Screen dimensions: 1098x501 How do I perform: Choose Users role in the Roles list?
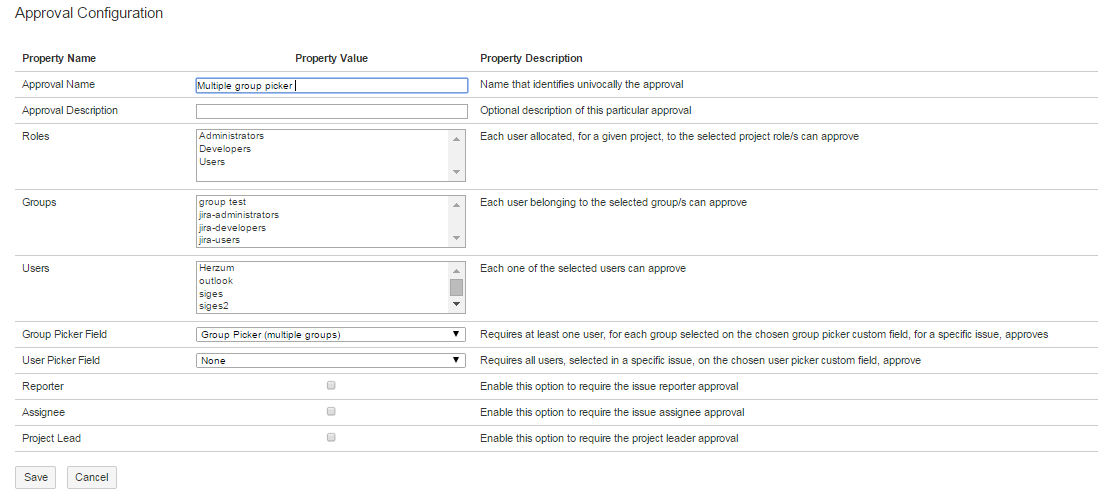click(x=212, y=162)
